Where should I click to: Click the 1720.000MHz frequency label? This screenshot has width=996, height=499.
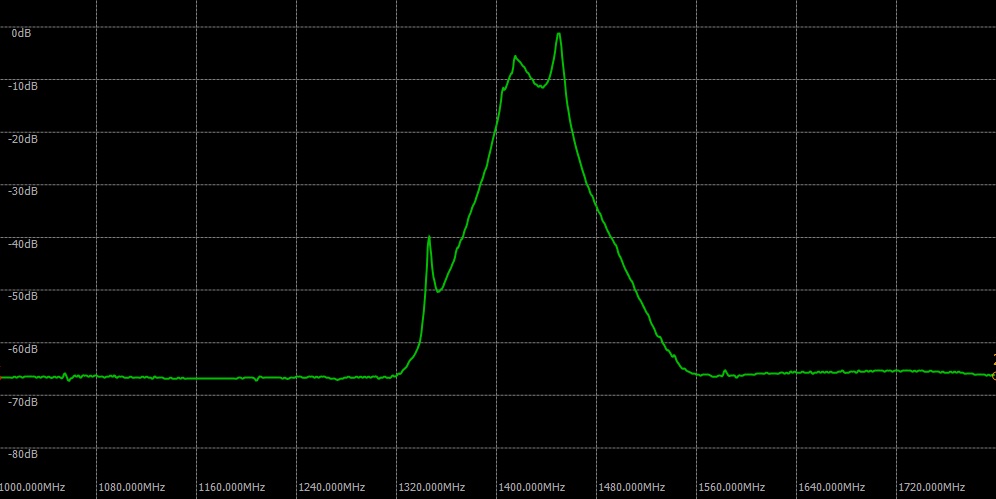[x=931, y=488]
